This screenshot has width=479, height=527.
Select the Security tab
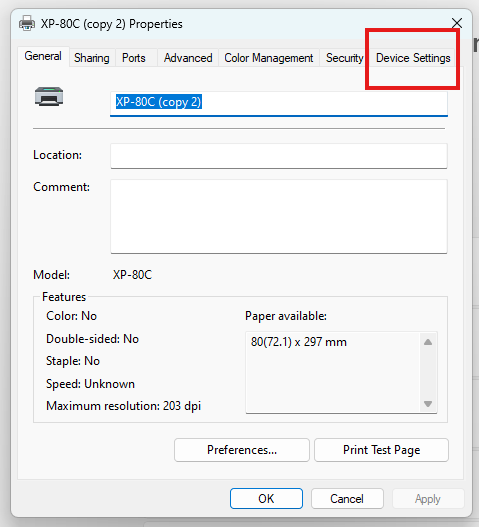click(x=344, y=58)
